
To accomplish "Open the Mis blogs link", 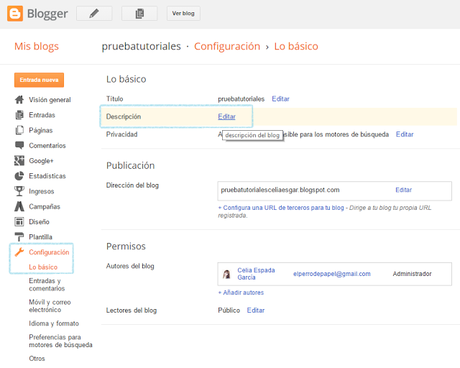I will click(36, 46).
